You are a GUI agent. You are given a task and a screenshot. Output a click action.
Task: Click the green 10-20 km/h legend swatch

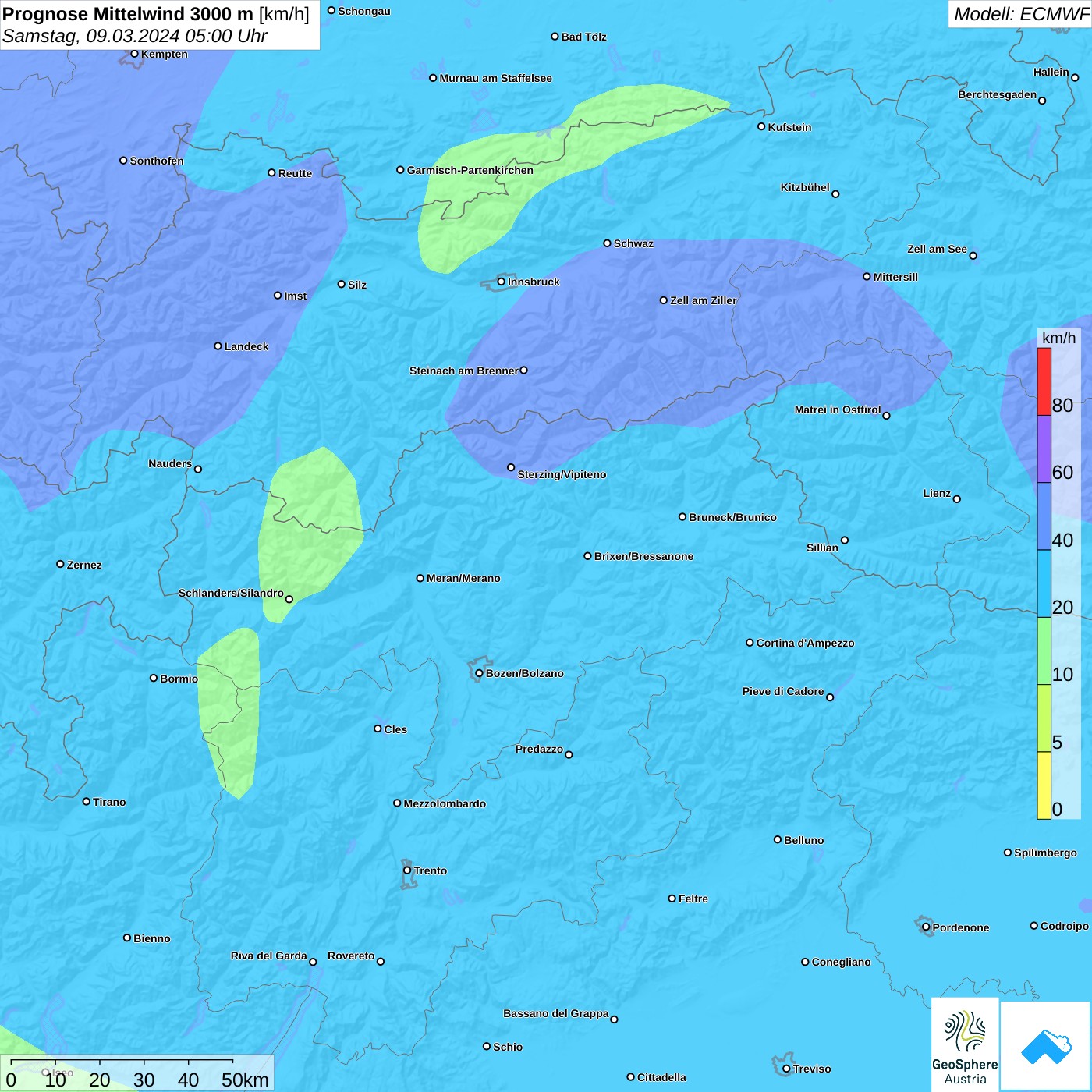[1044, 651]
